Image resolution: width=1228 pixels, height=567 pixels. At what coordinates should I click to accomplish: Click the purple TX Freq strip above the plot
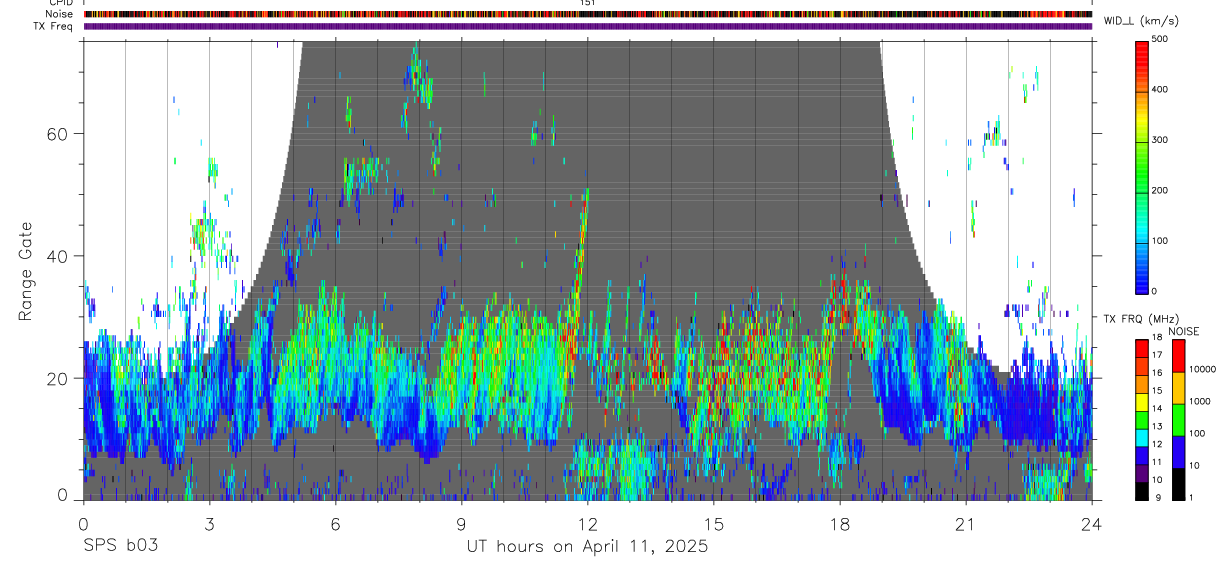[x=588, y=26]
